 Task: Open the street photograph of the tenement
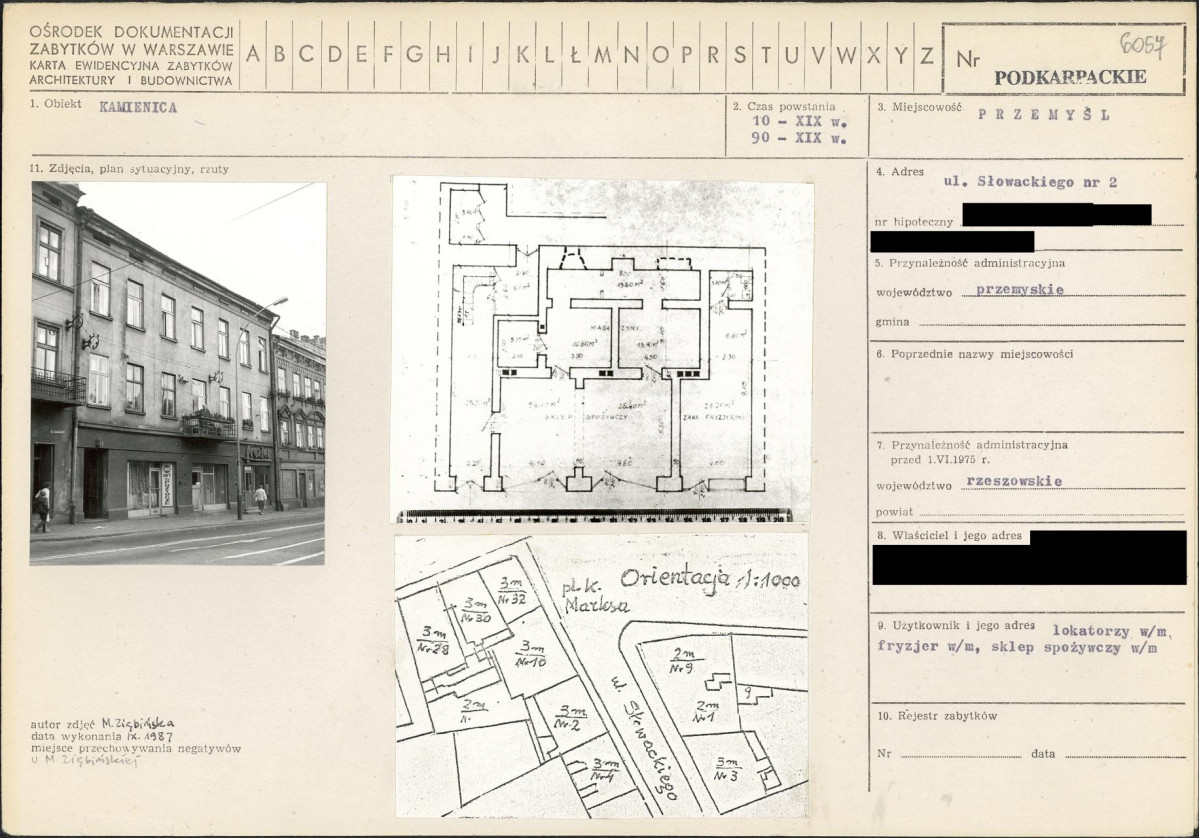coord(178,373)
